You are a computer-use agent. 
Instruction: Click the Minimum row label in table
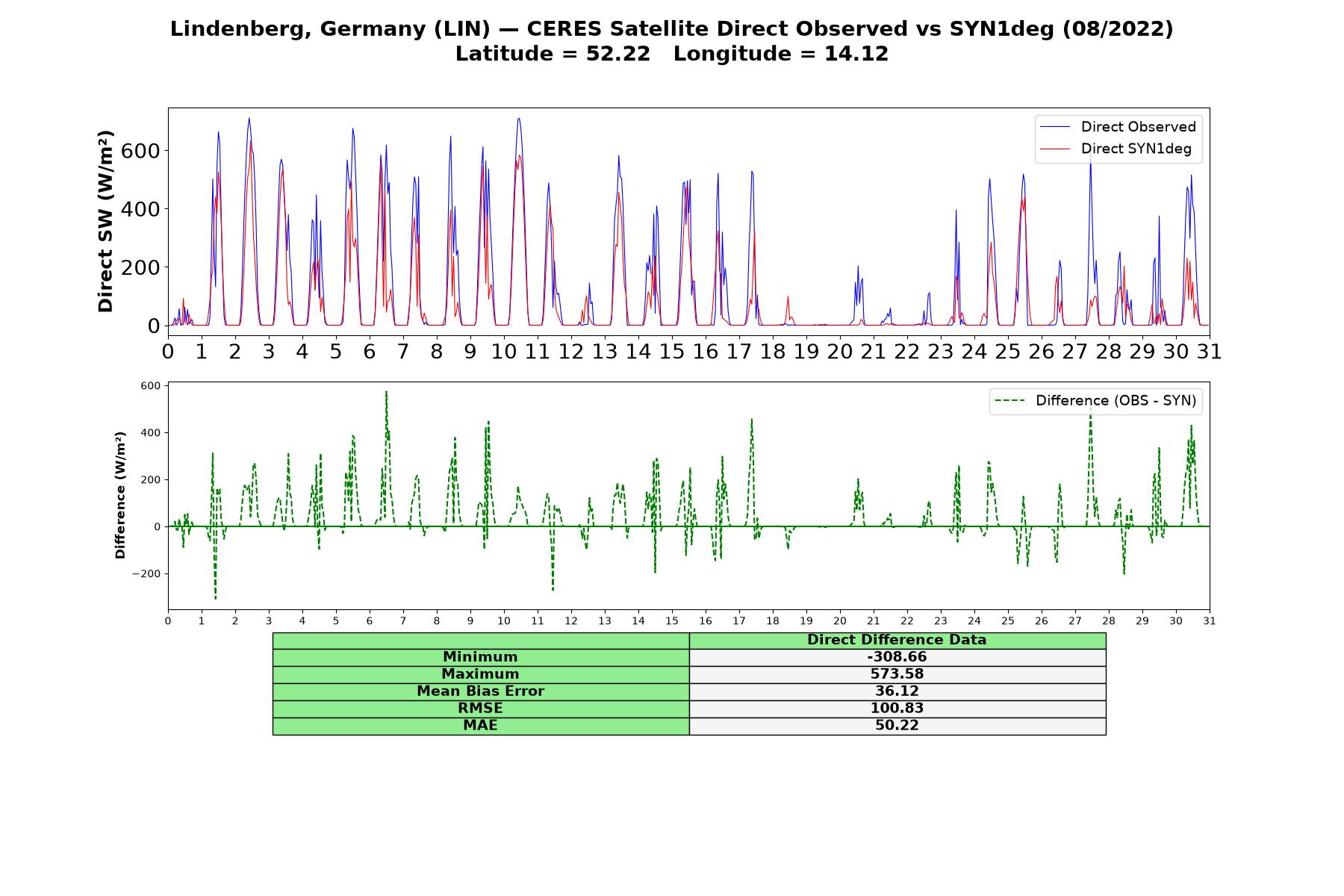pyautogui.click(x=481, y=657)
